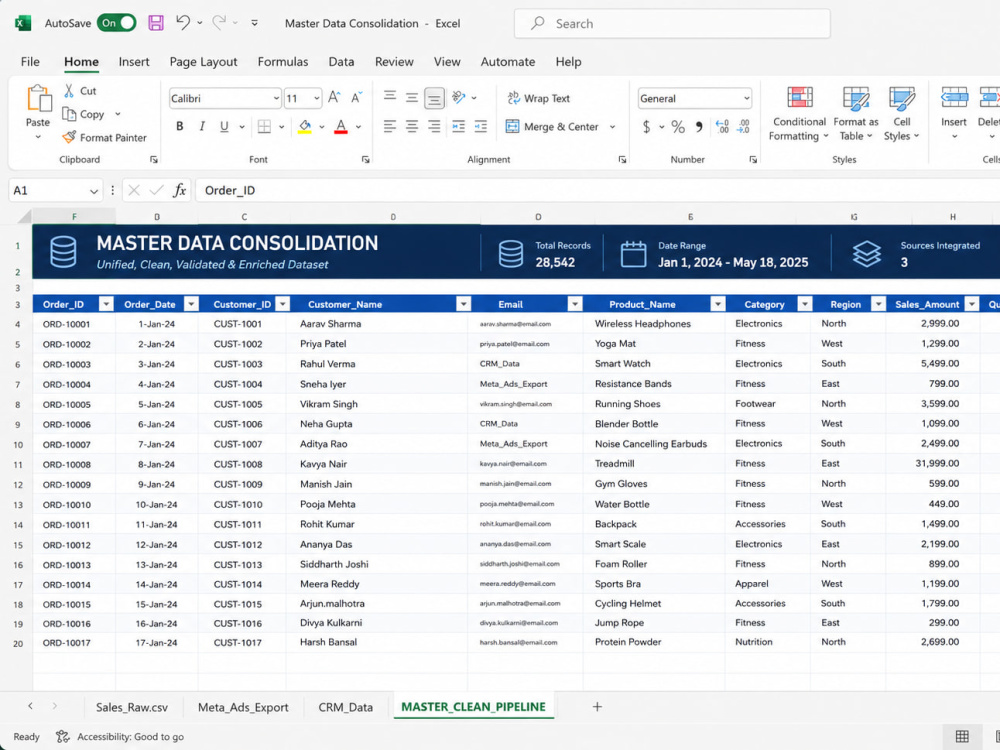Screen dimensions: 1000x750
Task: Click the Merge & Center button
Action: (x=553, y=127)
